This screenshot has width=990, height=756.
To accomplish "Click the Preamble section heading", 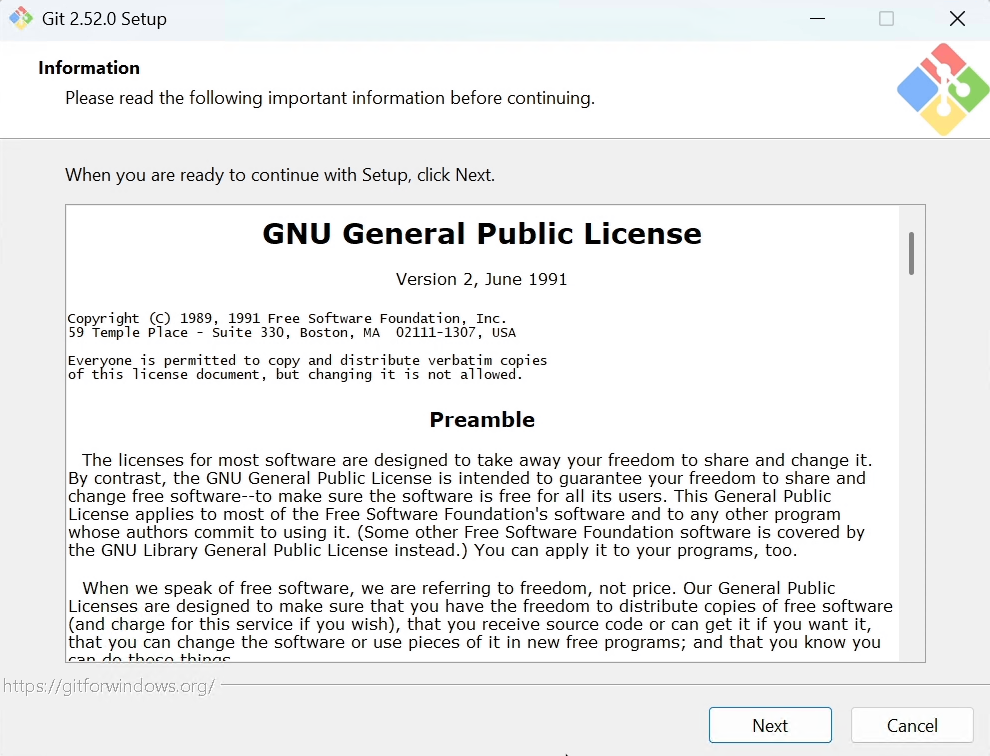I will point(482,420).
